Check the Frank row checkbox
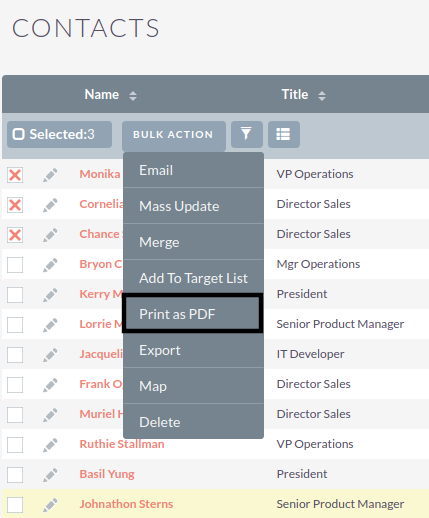429x518 pixels. [x=15, y=385]
